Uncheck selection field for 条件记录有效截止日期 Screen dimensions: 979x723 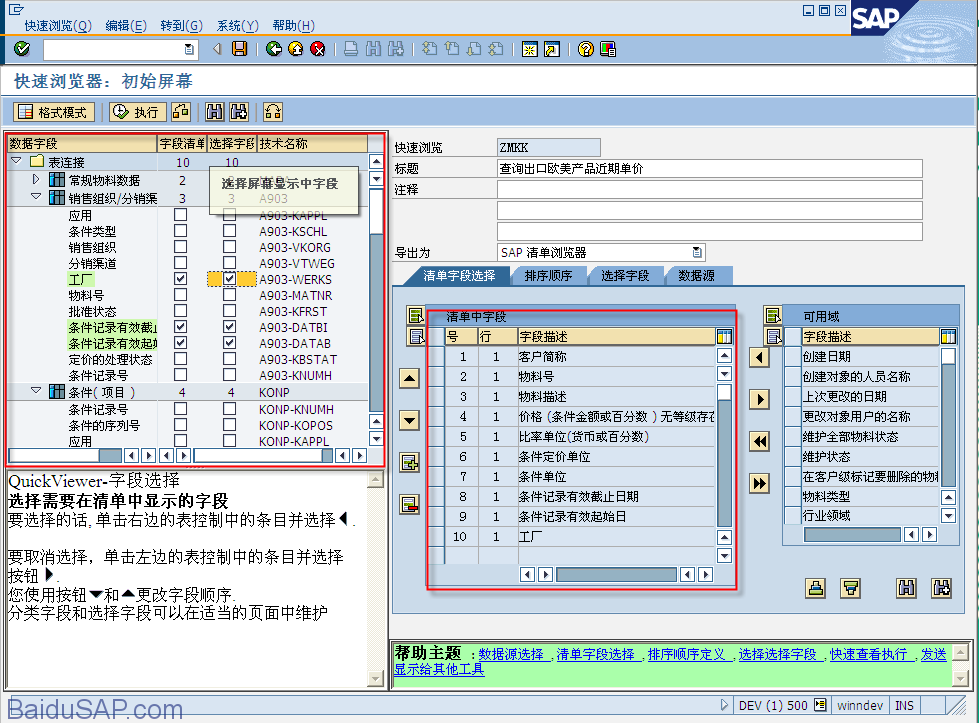tap(230, 327)
